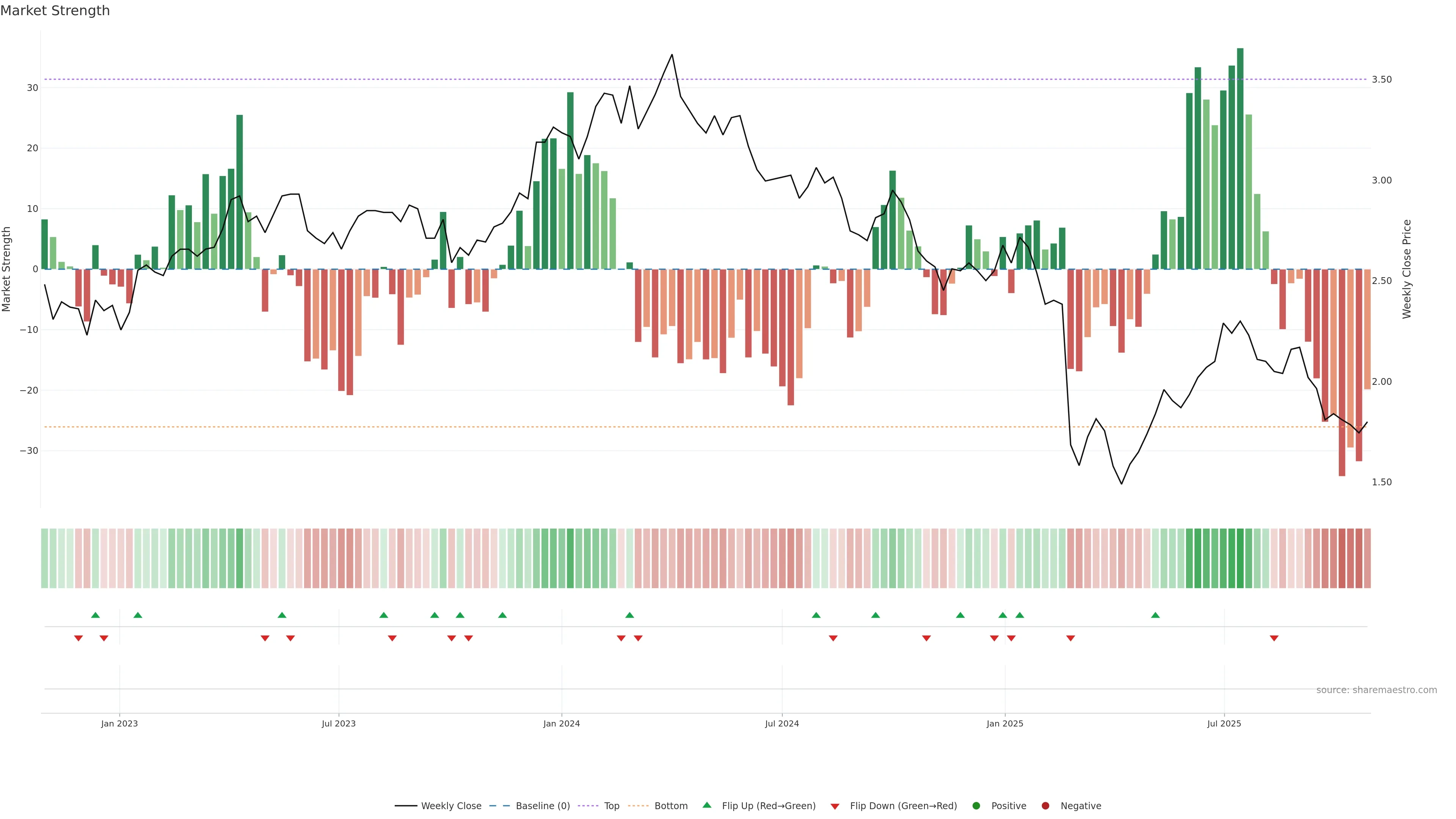Click the darkest green cell in the heatmap strip
This screenshot has height=819, width=1456.
click(1240, 558)
